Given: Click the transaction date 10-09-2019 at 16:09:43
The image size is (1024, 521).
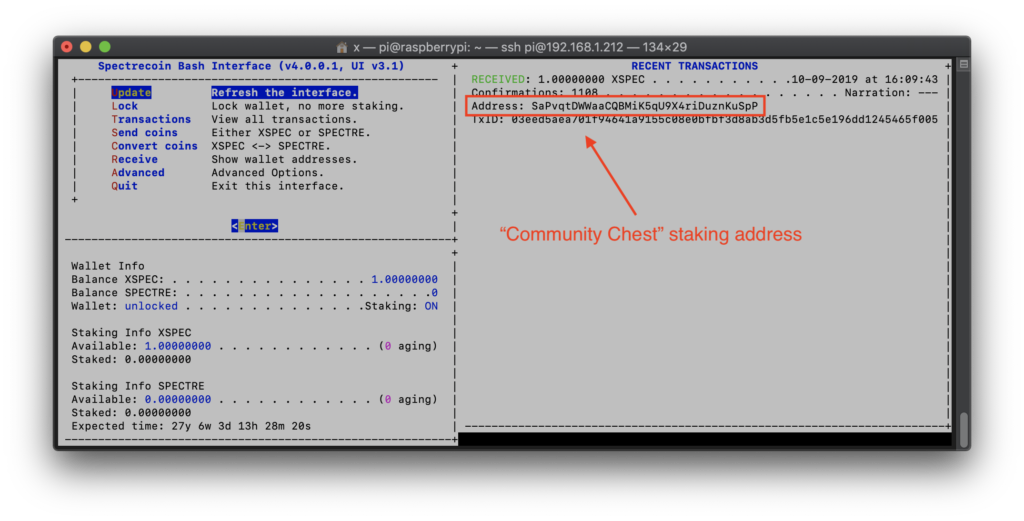Looking at the screenshot, I should point(864,80).
